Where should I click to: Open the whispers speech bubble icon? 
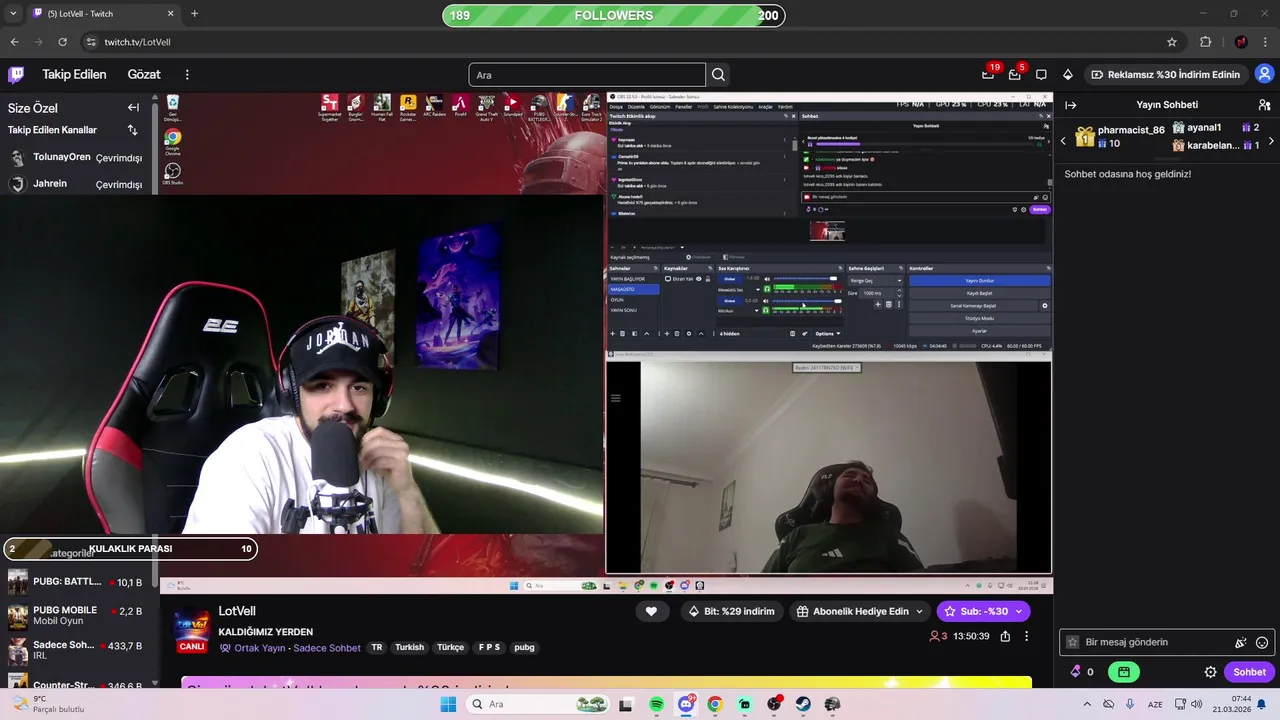[x=1041, y=74]
